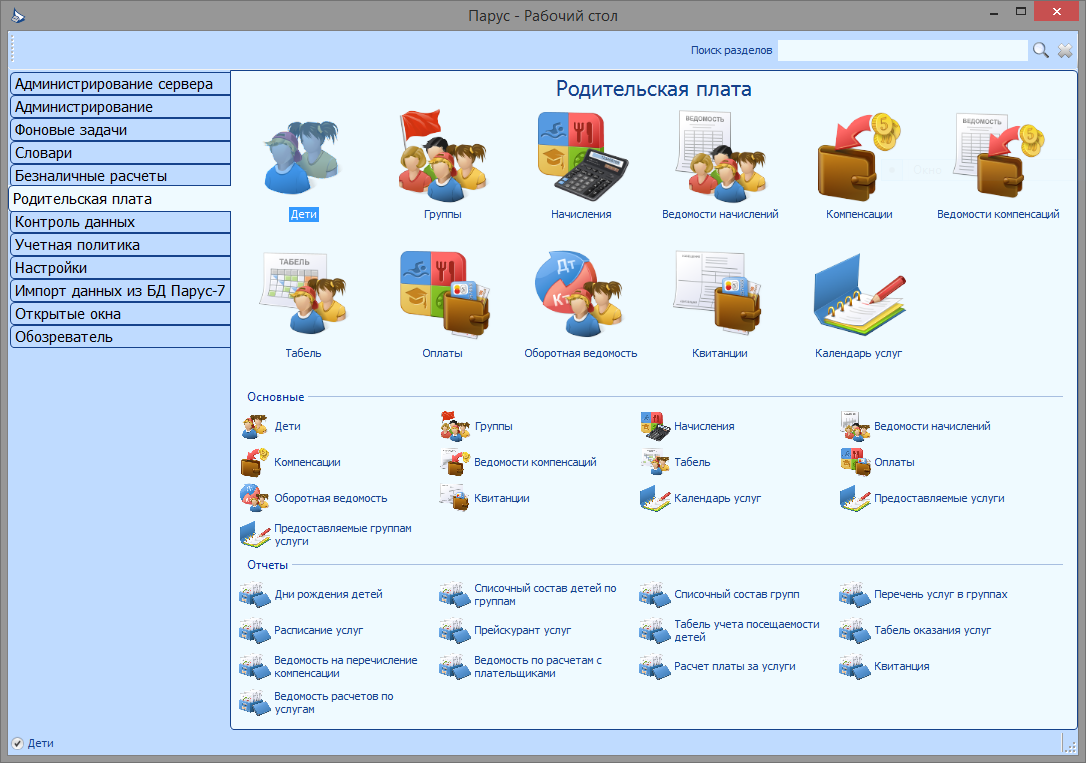1086x763 pixels.
Task: Click the small Оплаты icon under Основные
Action: click(x=855, y=463)
